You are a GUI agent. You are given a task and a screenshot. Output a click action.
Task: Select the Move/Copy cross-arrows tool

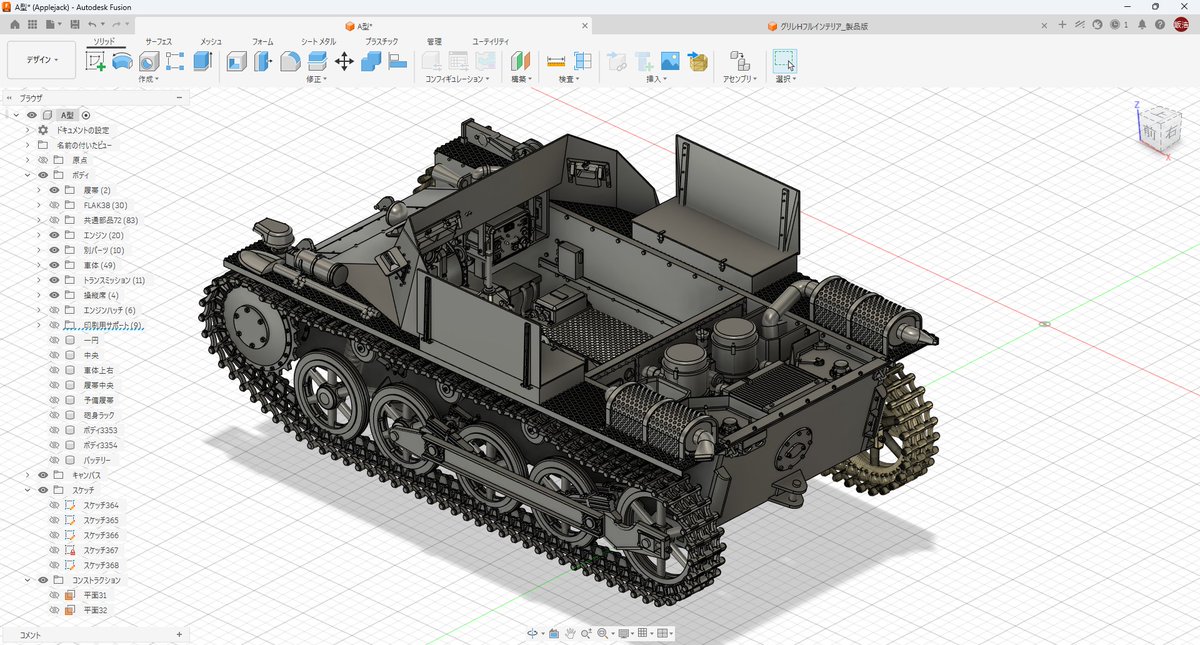pos(344,61)
